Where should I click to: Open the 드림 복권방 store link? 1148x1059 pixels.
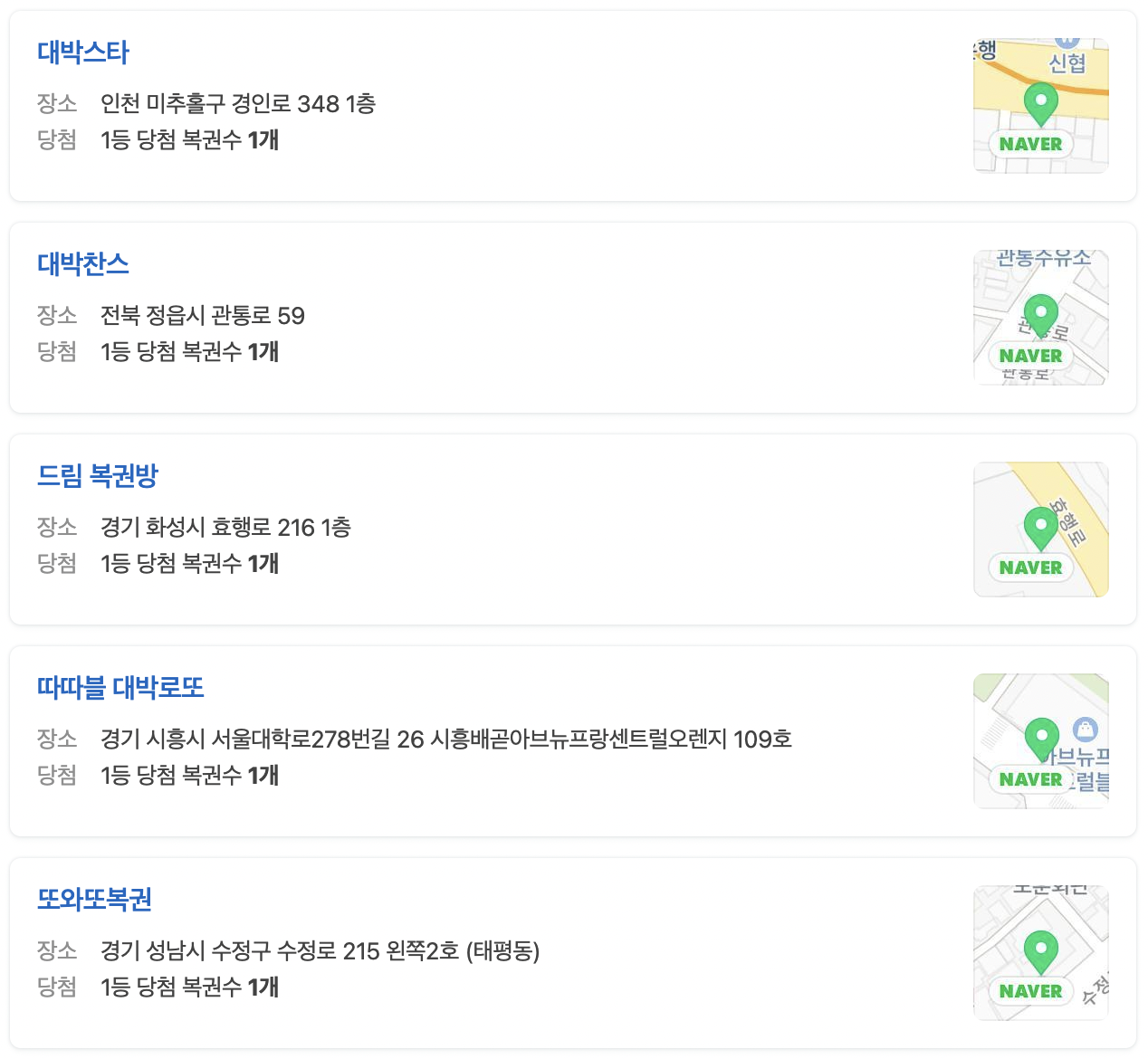tap(98, 476)
